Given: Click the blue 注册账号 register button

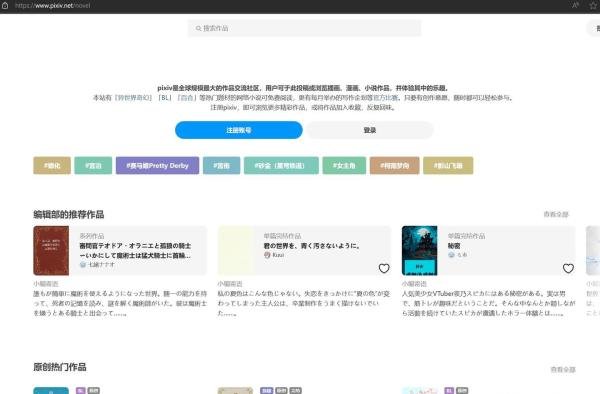Looking at the screenshot, I should point(239,130).
